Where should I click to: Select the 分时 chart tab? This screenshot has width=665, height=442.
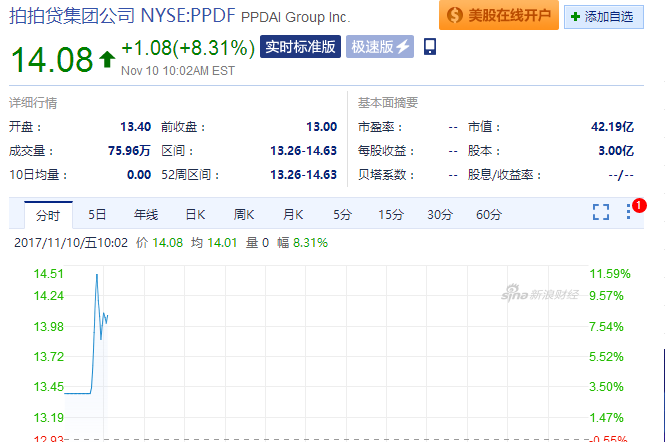[48, 215]
